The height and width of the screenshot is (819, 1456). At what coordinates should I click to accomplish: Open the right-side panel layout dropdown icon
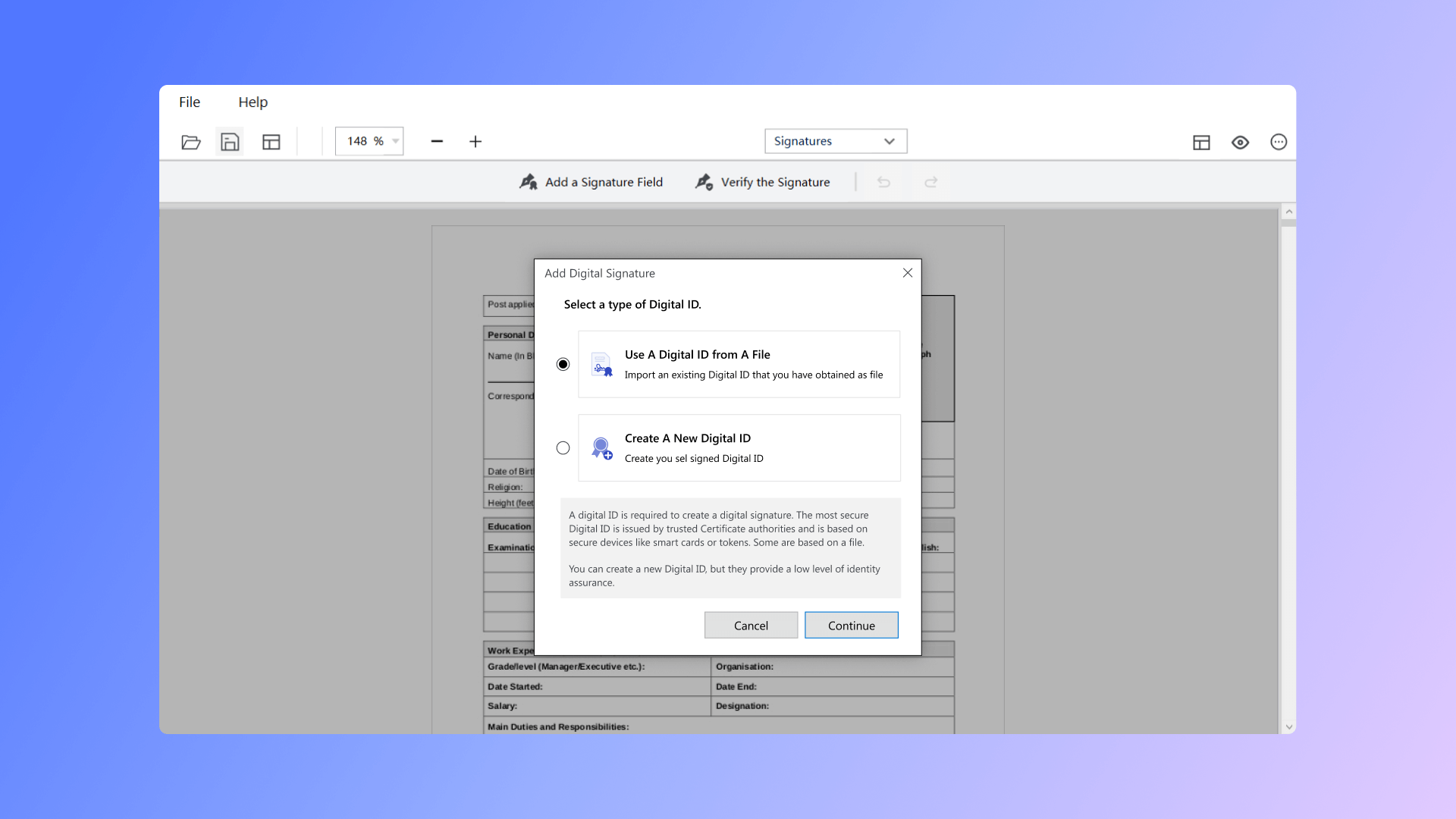click(1201, 142)
